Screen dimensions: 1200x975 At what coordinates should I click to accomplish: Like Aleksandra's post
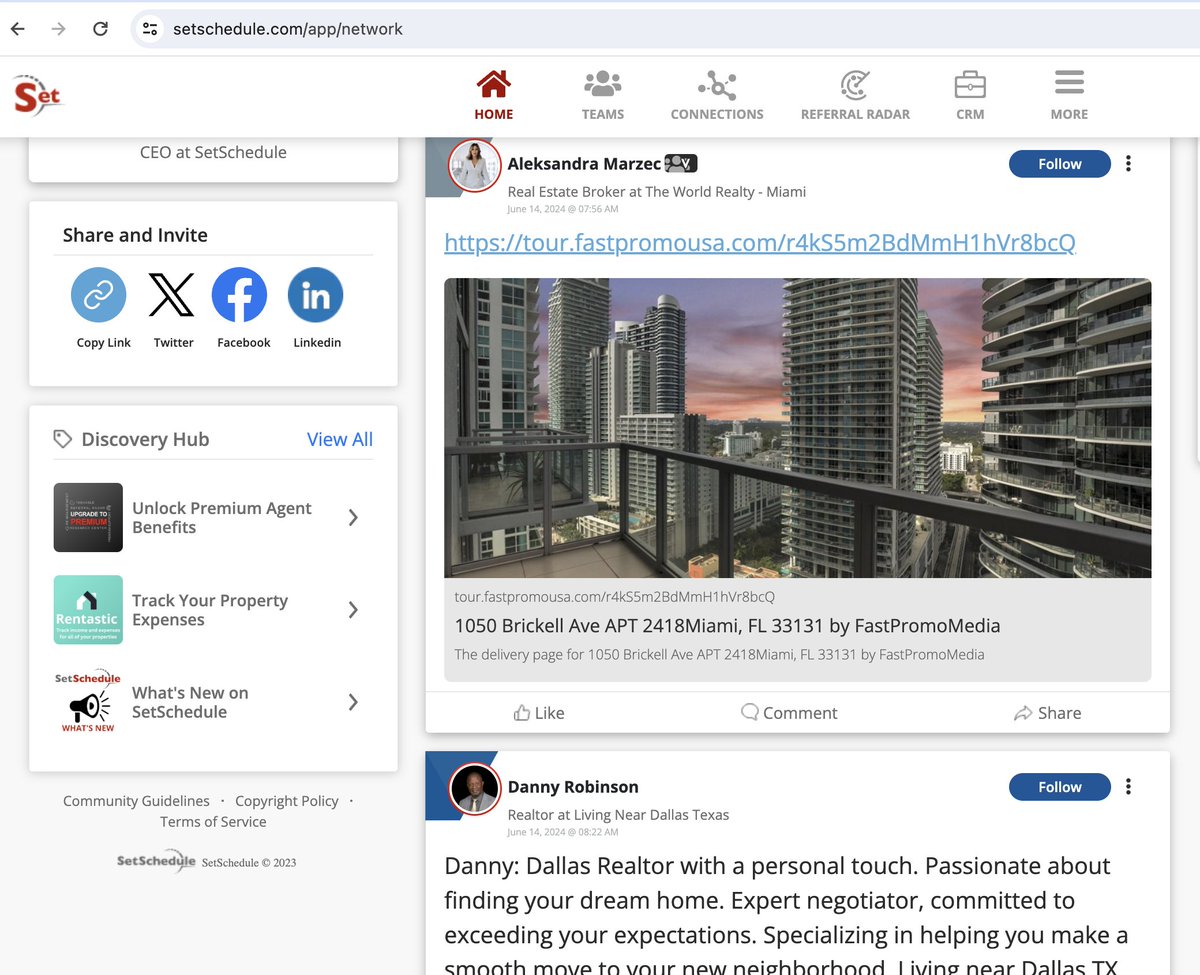(x=539, y=713)
